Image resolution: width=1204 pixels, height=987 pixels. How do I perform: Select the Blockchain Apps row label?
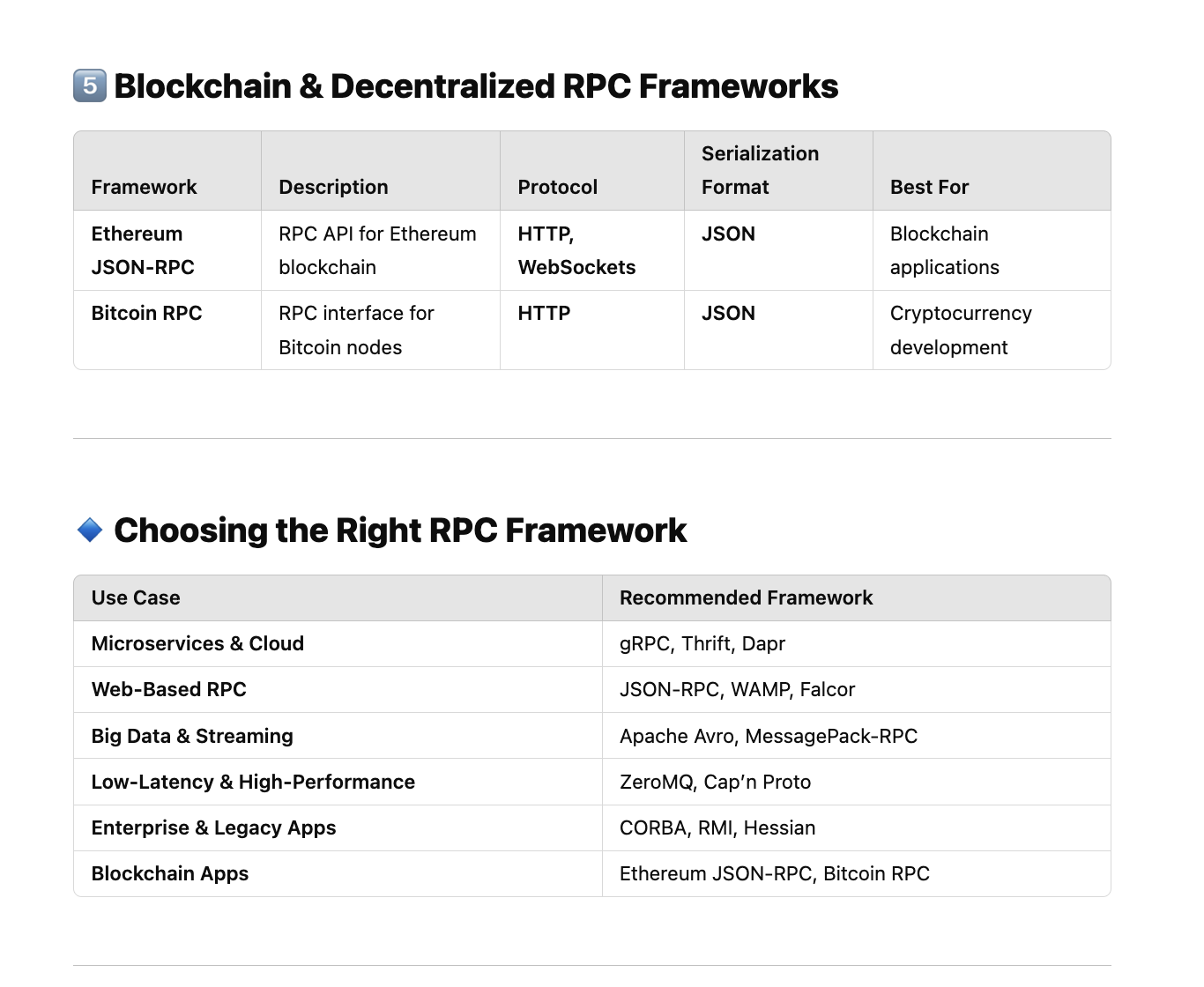coord(169,873)
